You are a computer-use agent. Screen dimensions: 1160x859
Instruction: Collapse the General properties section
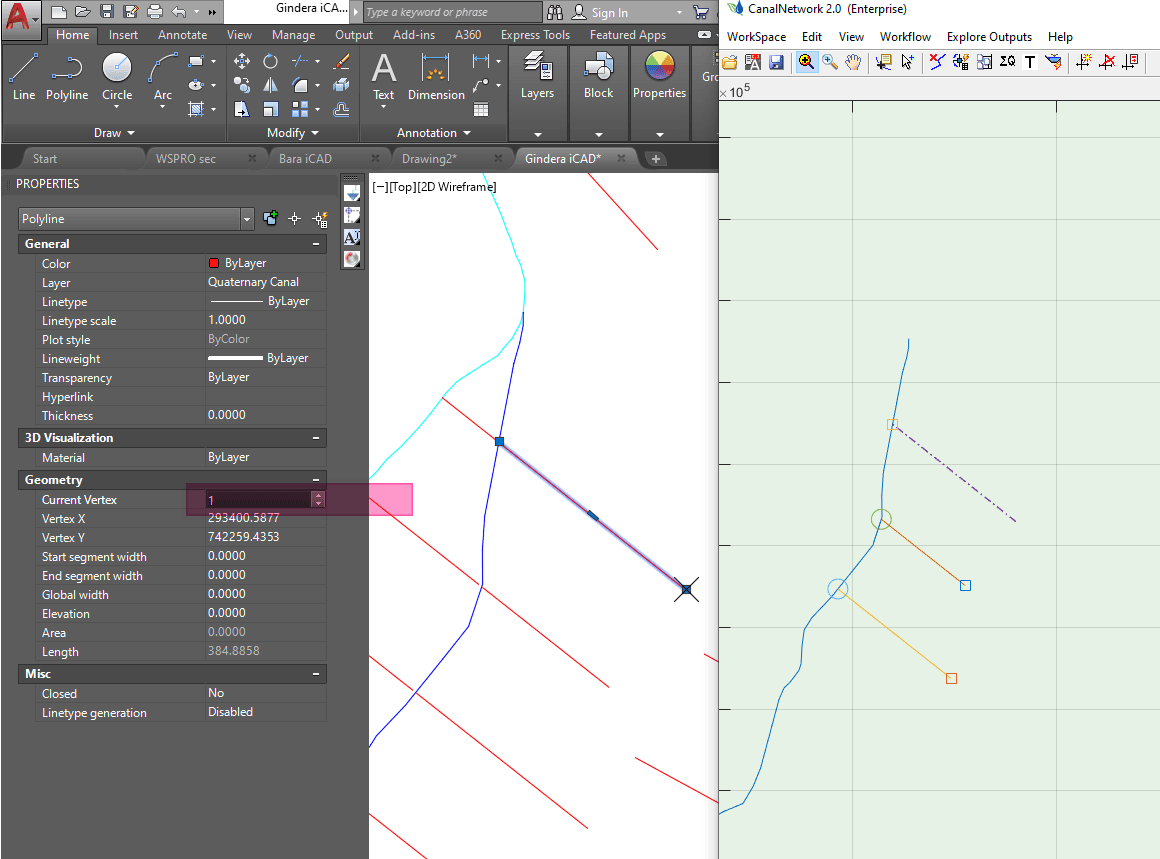pyautogui.click(x=316, y=244)
